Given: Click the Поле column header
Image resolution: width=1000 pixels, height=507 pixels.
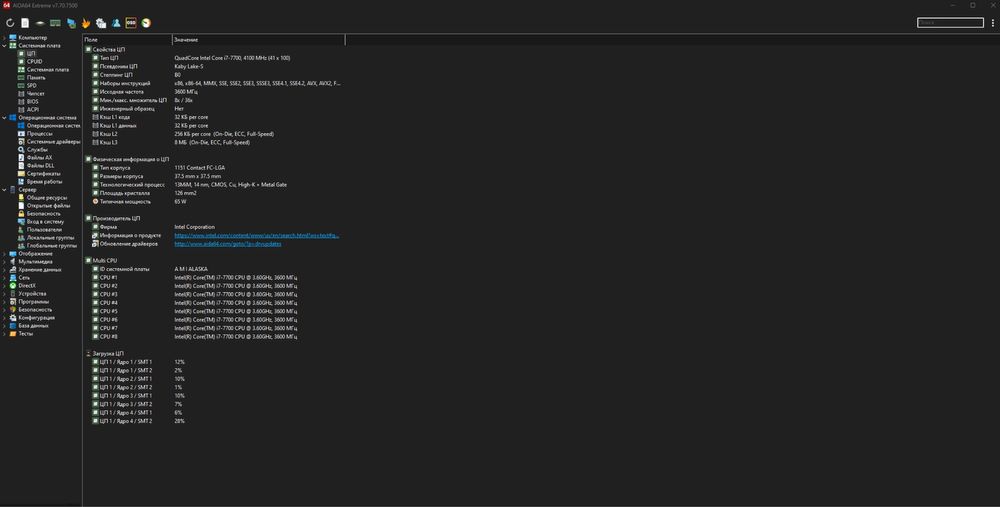Looking at the screenshot, I should pyautogui.click(x=128, y=40).
